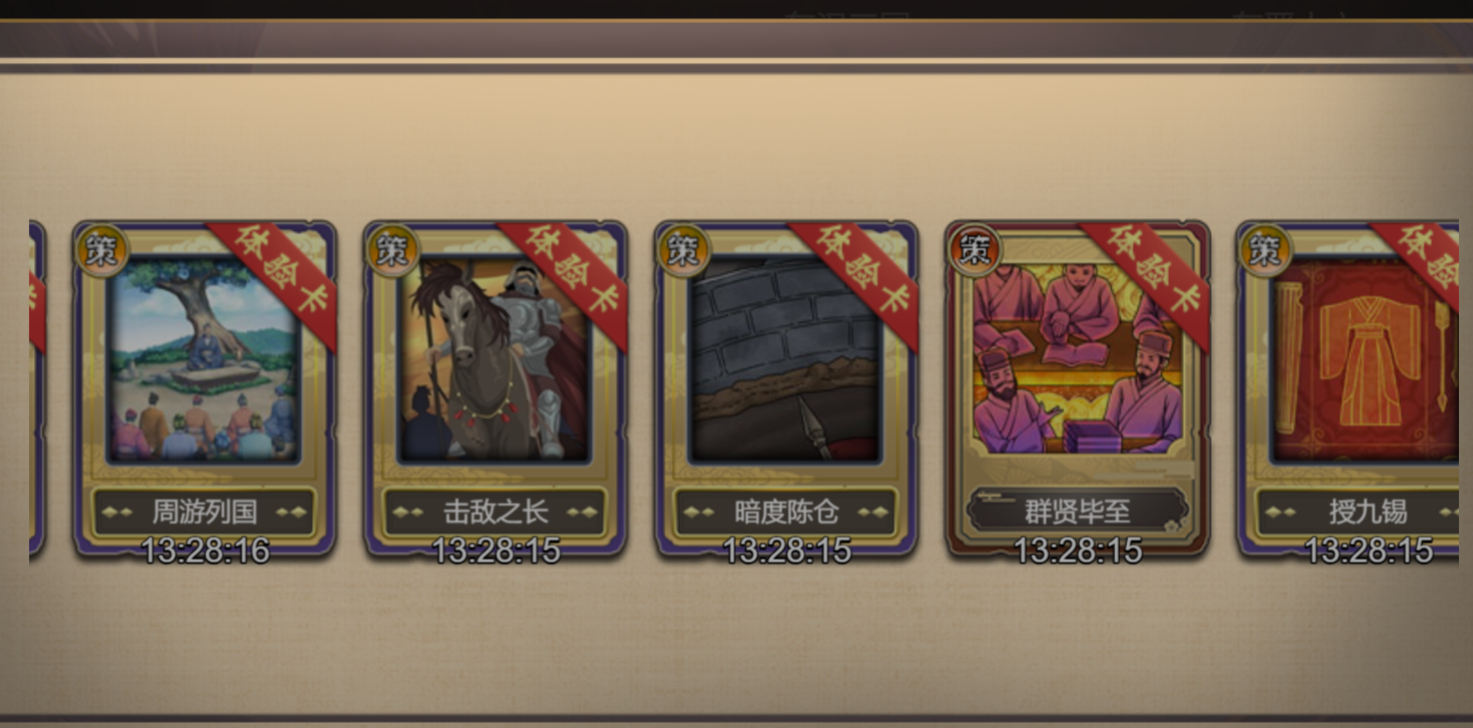1473x728 pixels.
Task: Select the 授九锡 red robe artwork
Action: pyautogui.click(x=1364, y=360)
